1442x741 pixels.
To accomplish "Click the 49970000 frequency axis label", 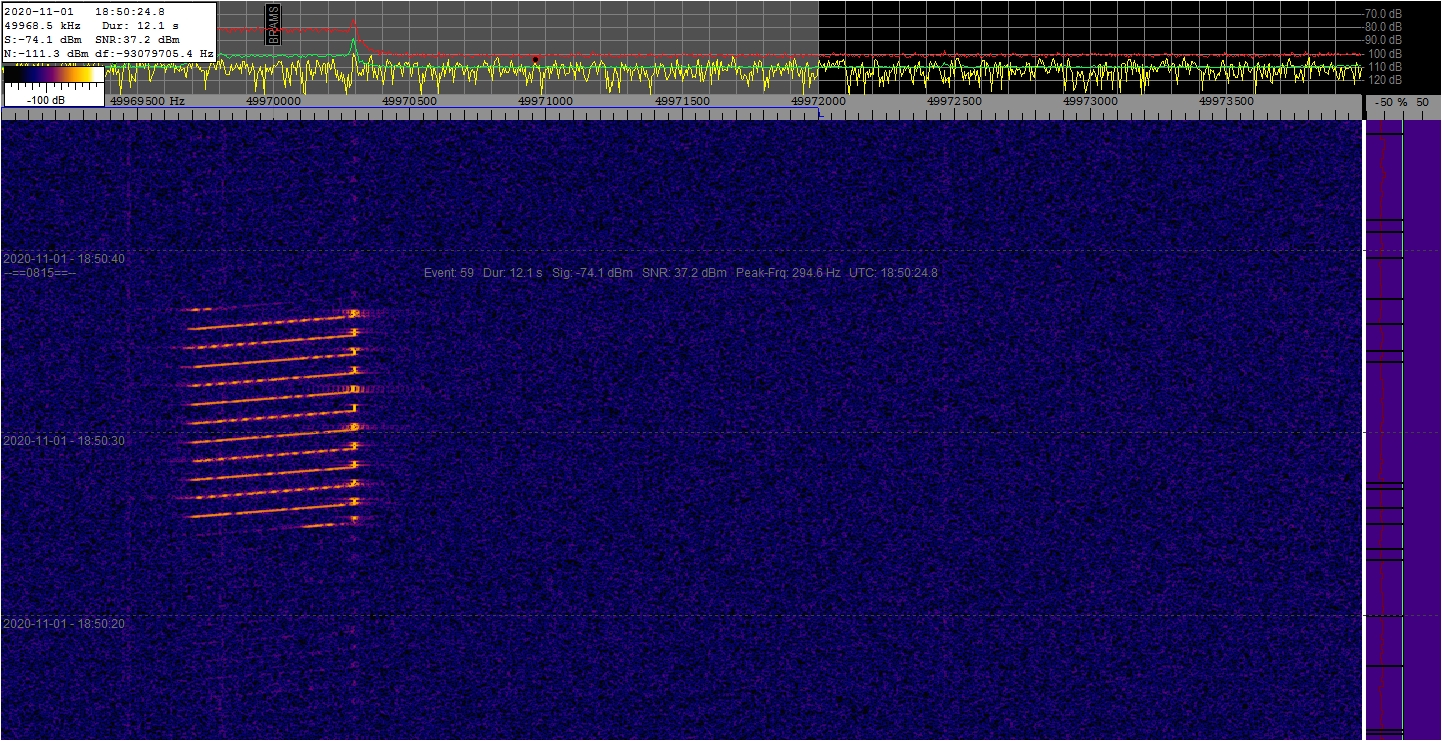I will point(272,101).
